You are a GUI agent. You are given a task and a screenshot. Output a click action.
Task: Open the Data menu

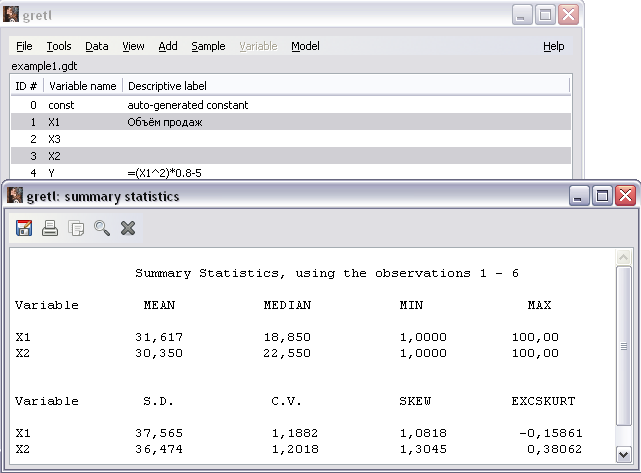coord(97,46)
